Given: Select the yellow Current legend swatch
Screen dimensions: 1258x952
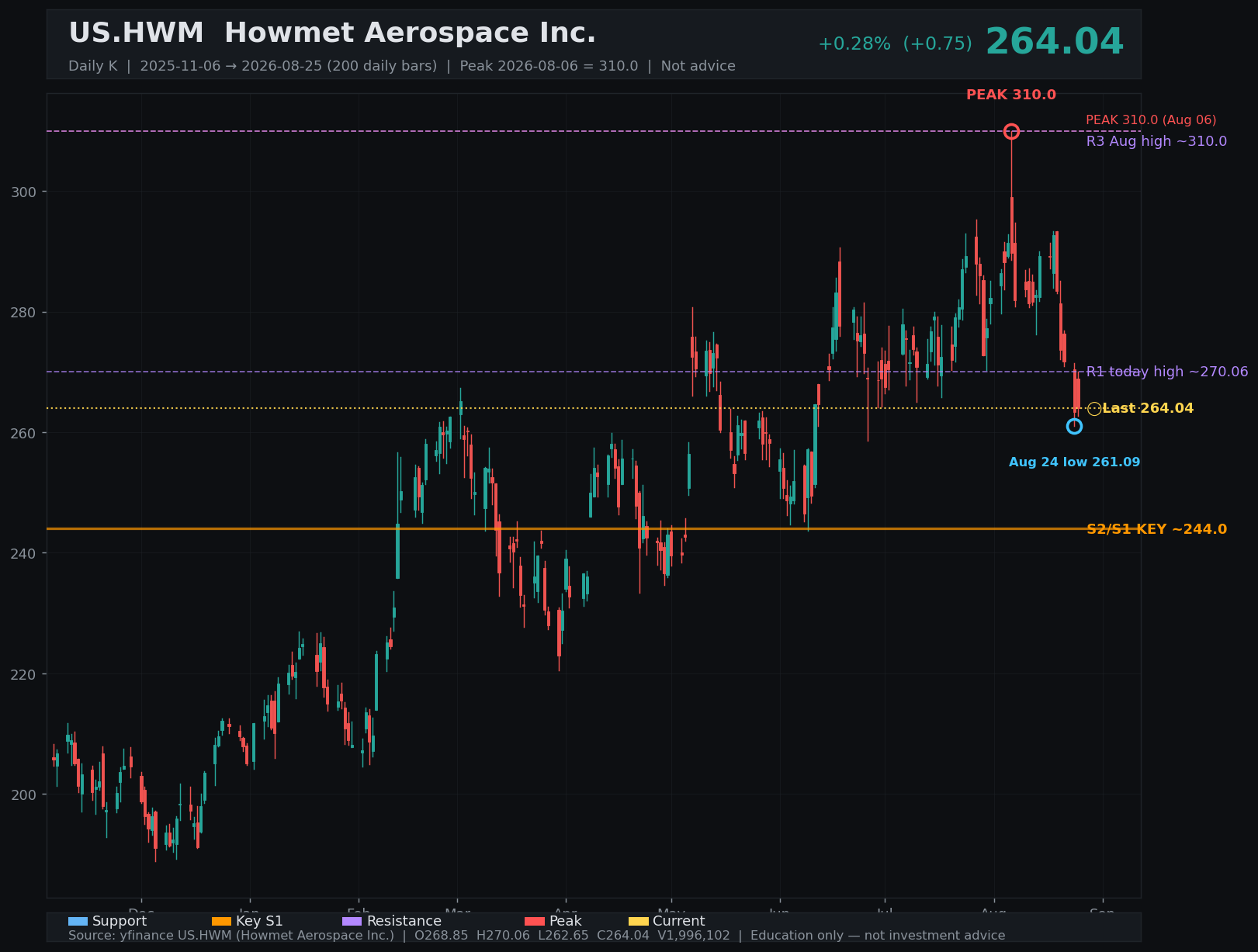Looking at the screenshot, I should 638,921.
